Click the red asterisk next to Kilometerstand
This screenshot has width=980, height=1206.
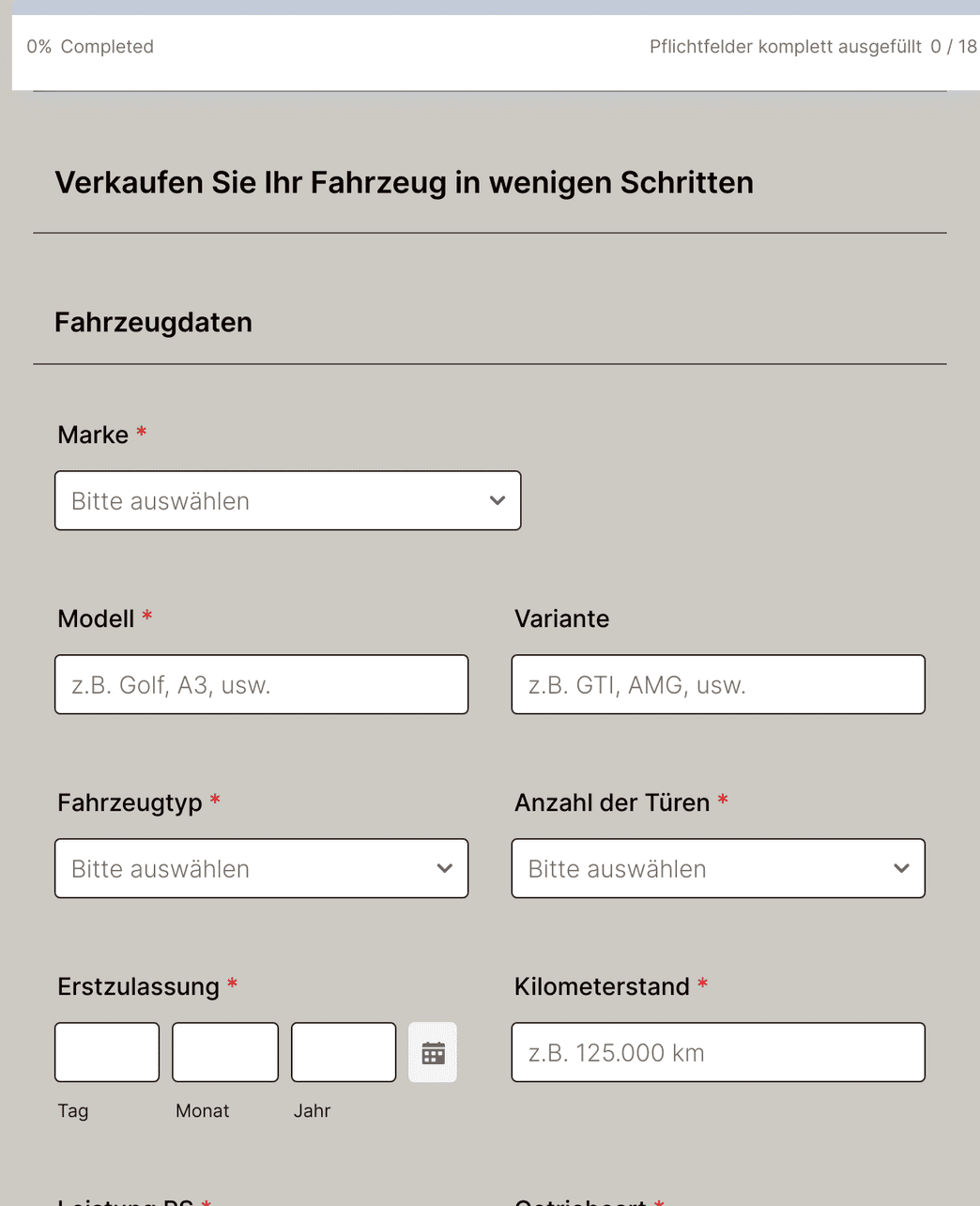click(702, 985)
